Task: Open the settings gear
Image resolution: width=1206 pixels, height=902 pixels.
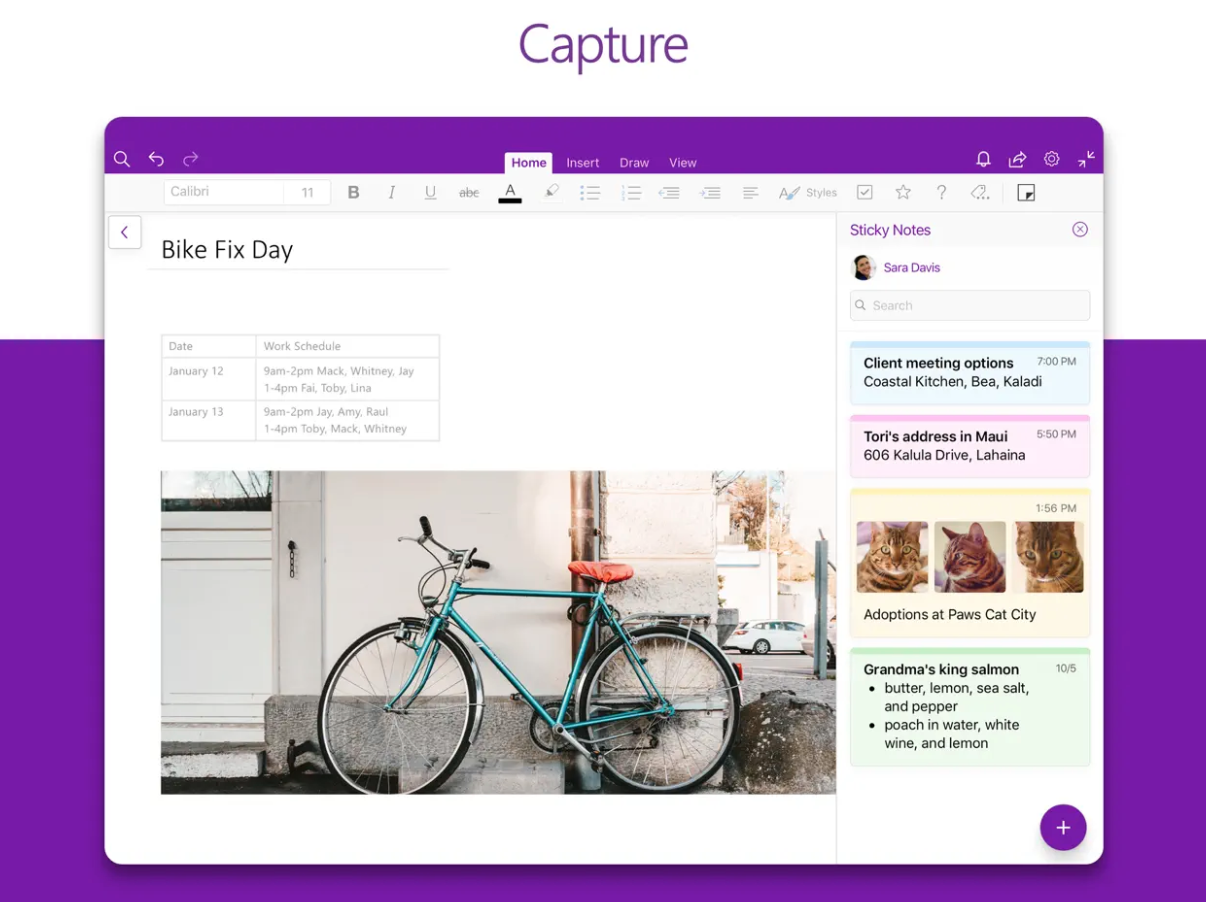Action: pos(1052,159)
